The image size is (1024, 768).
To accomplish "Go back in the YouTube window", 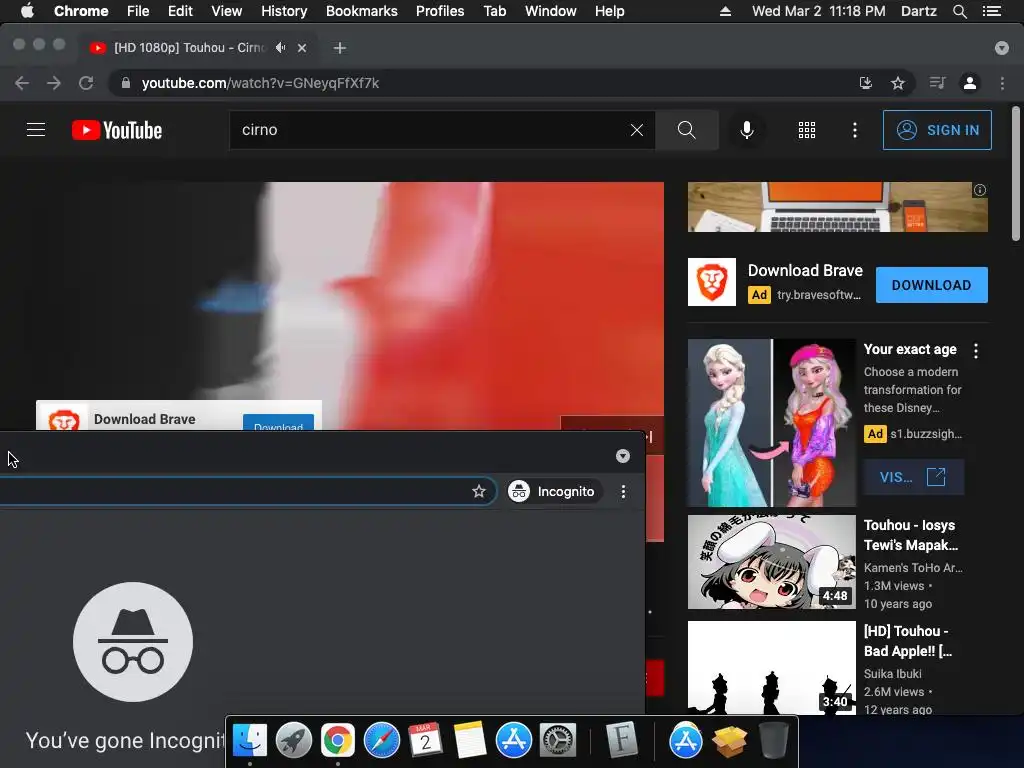I will pos(22,83).
